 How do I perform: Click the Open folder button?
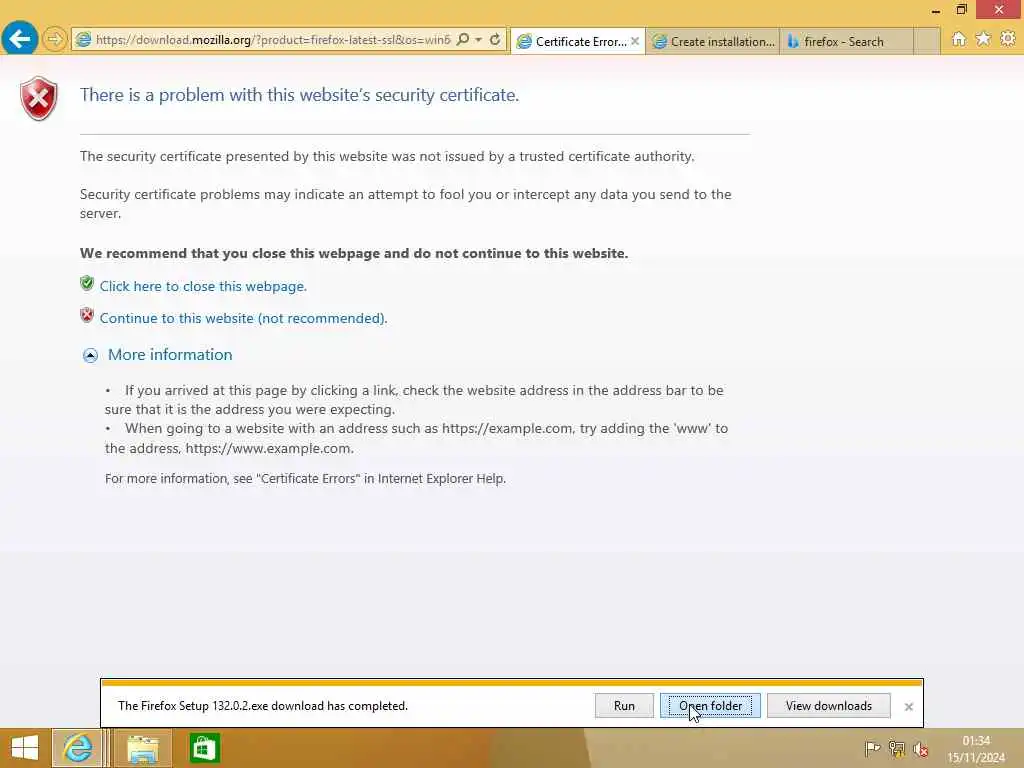pyautogui.click(x=710, y=705)
